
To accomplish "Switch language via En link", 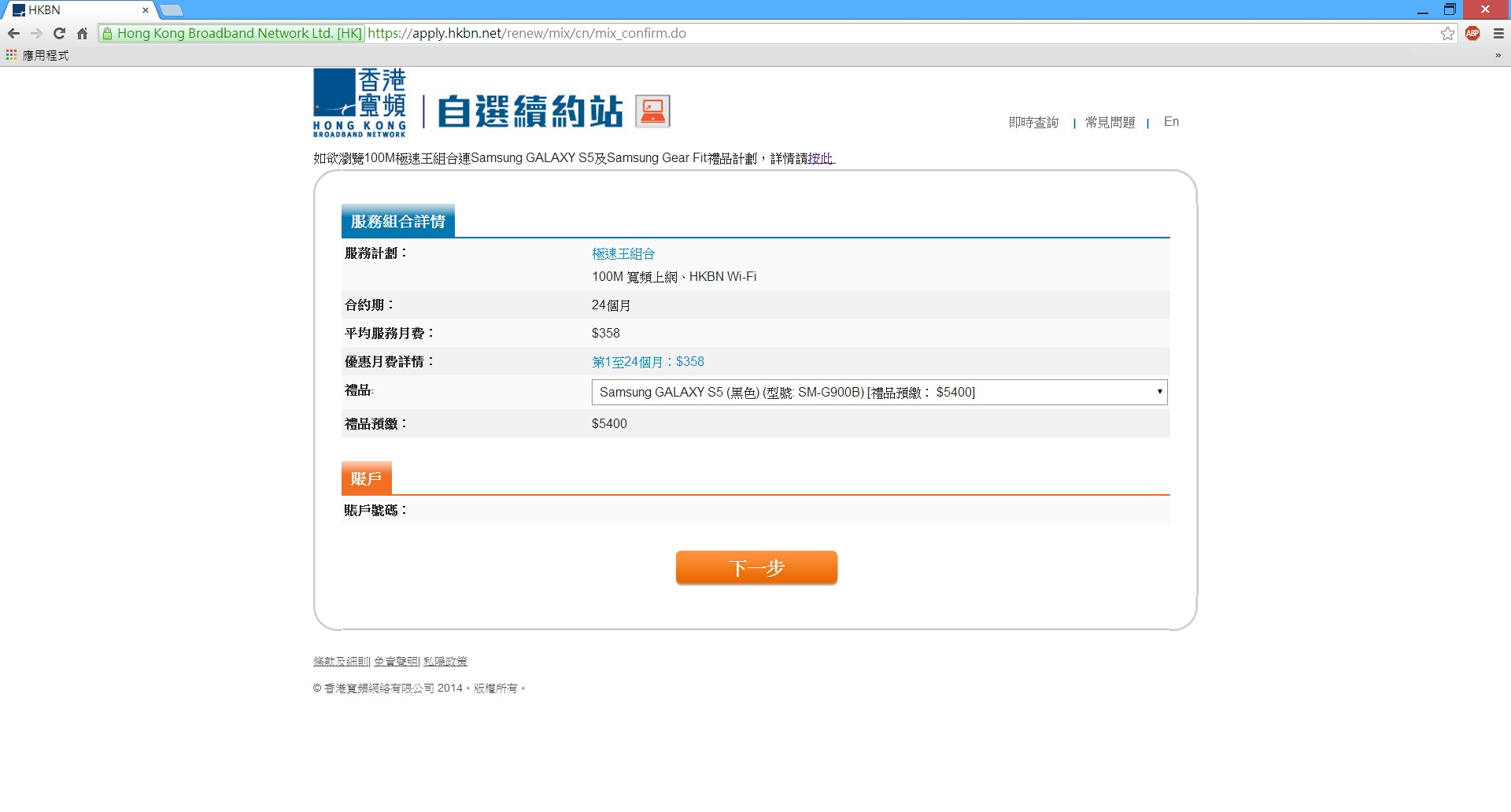I will point(1171,121).
